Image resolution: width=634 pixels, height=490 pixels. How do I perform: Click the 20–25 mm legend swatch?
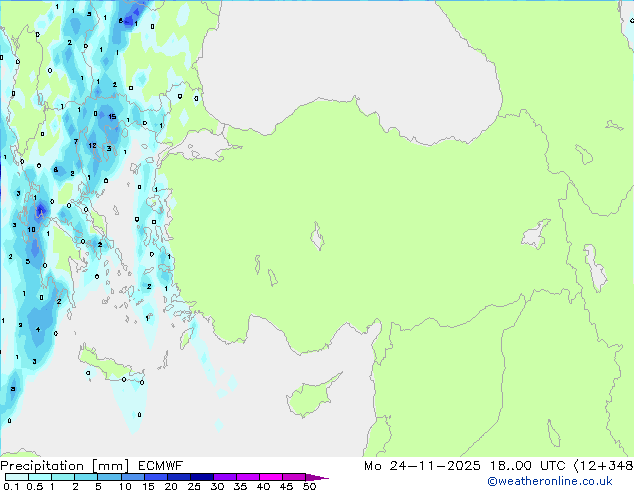point(178,477)
